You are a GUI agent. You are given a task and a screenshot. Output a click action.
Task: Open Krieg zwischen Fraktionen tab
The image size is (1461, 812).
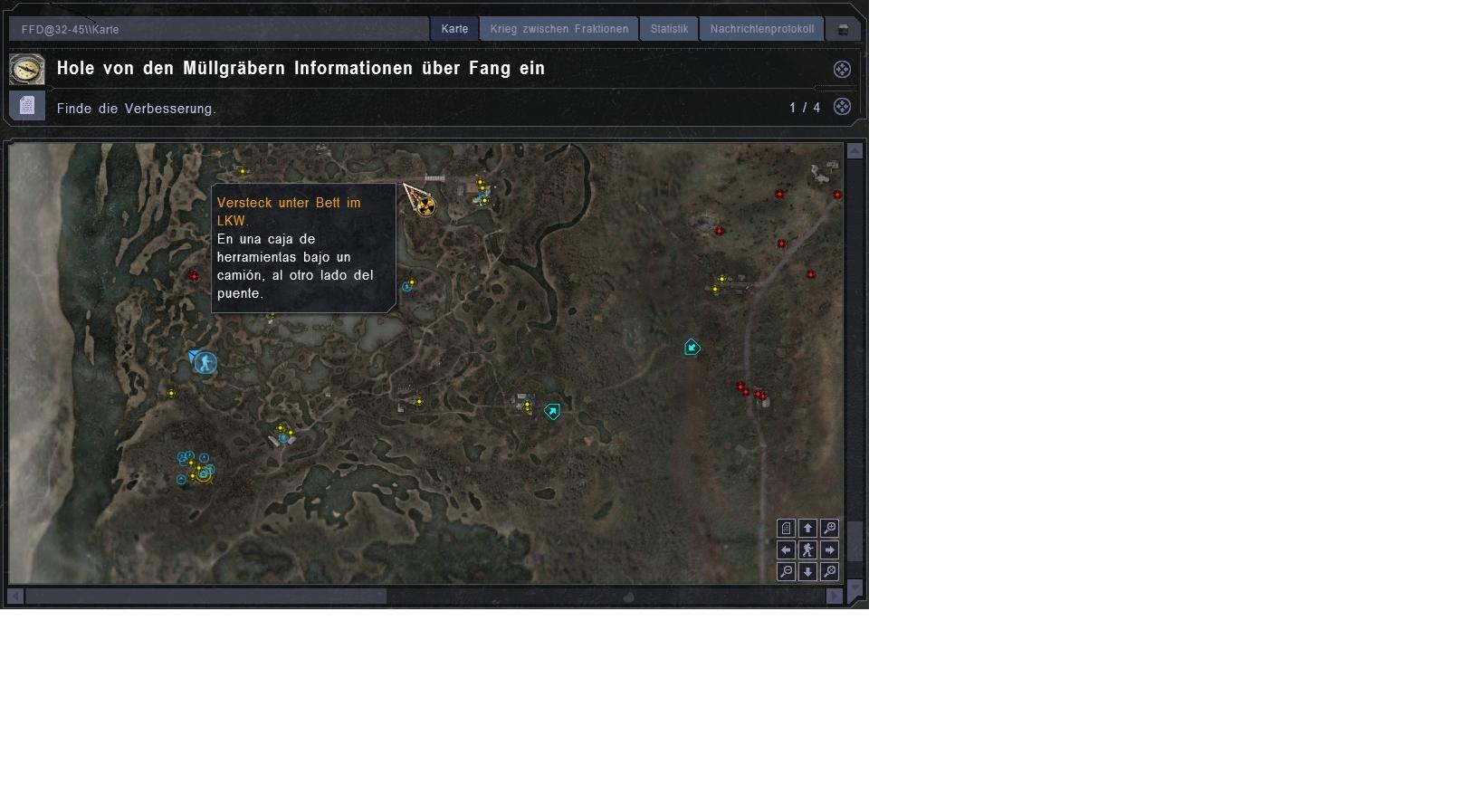pyautogui.click(x=559, y=29)
